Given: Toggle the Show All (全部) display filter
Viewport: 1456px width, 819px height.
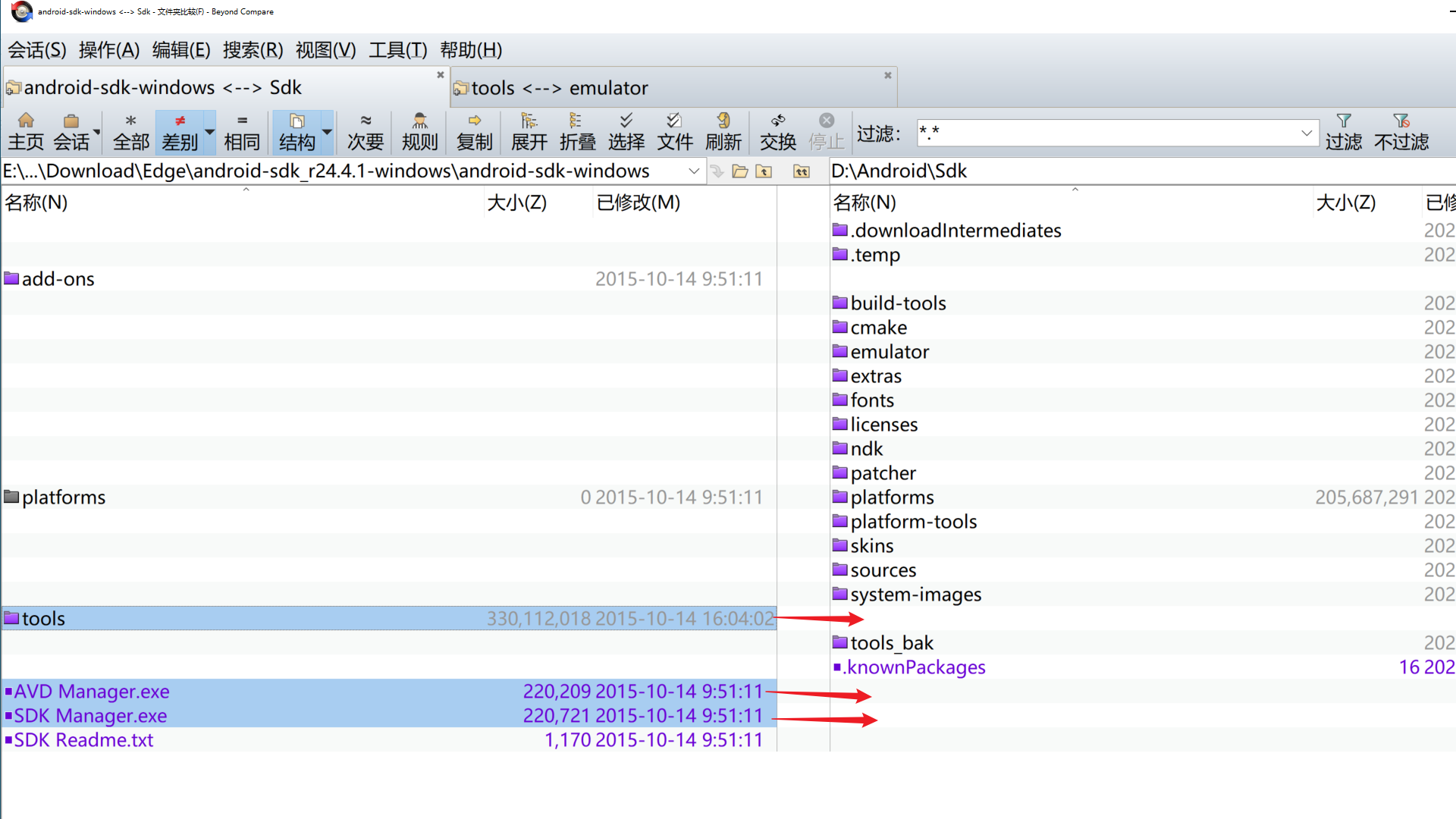Looking at the screenshot, I should point(130,130).
